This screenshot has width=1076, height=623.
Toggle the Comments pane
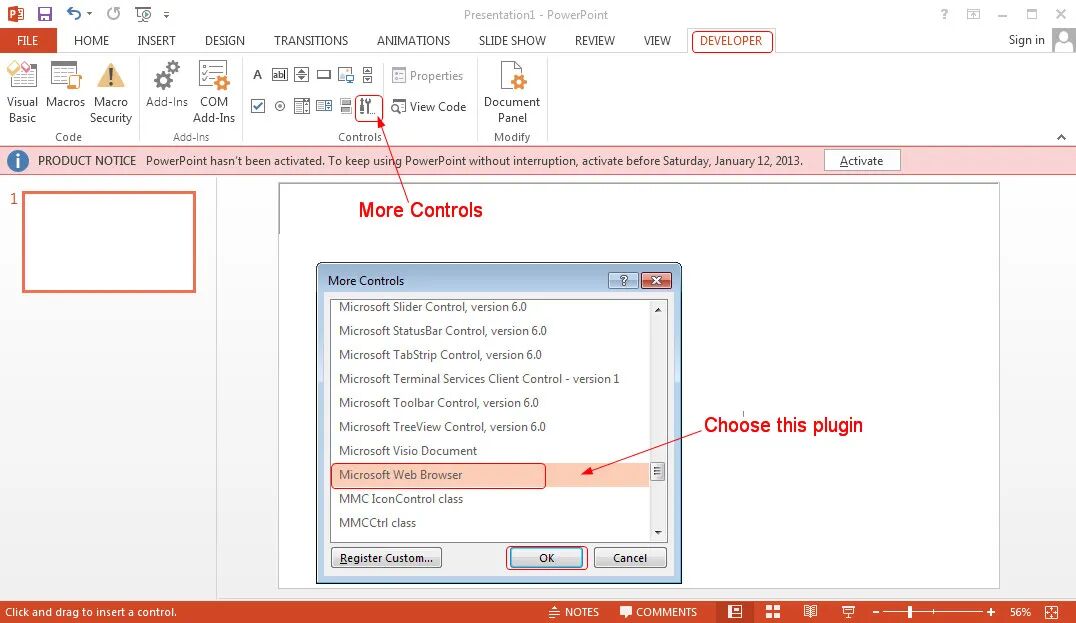[x=658, y=612]
